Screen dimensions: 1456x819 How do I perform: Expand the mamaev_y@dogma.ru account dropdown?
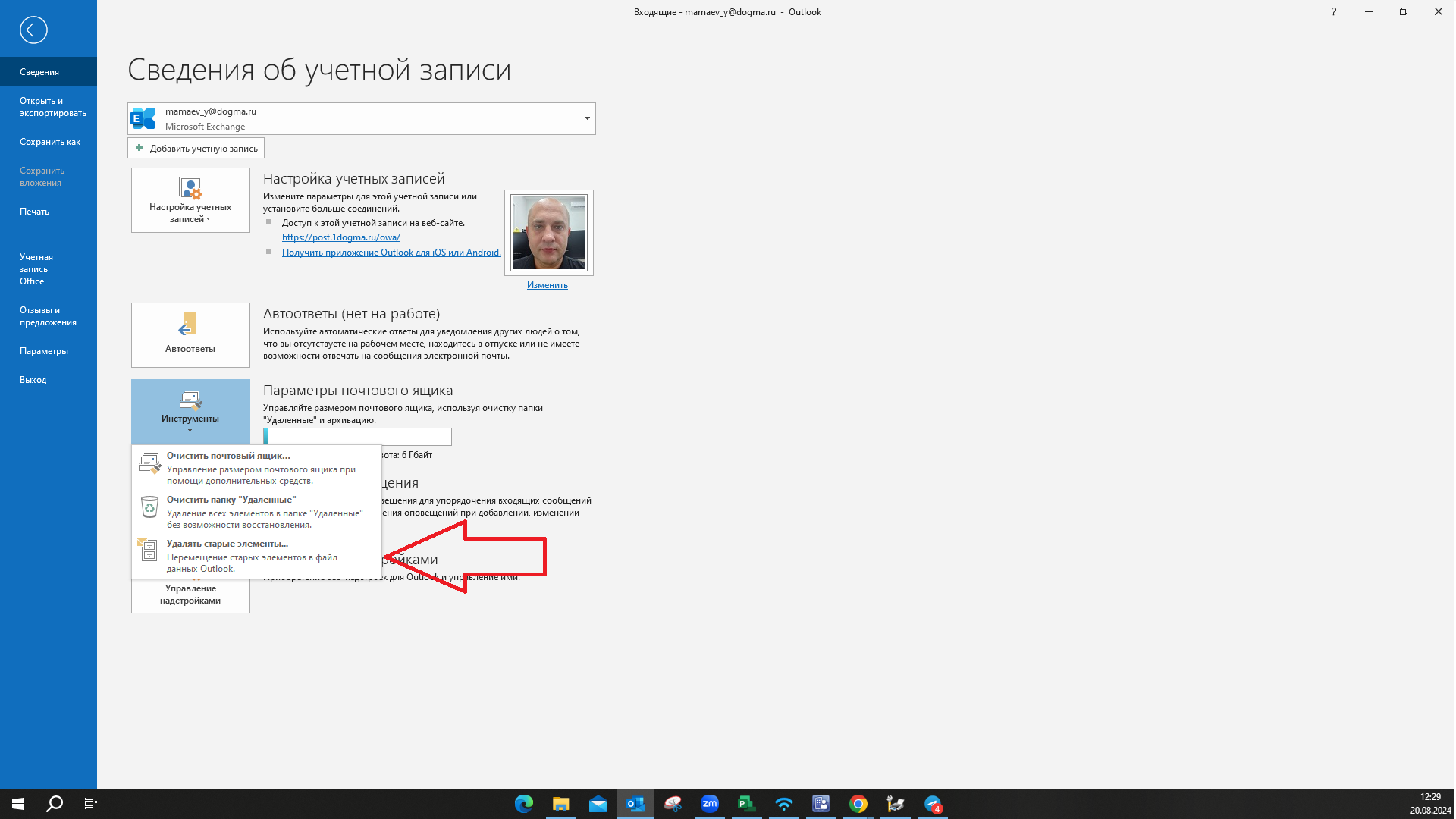[587, 118]
